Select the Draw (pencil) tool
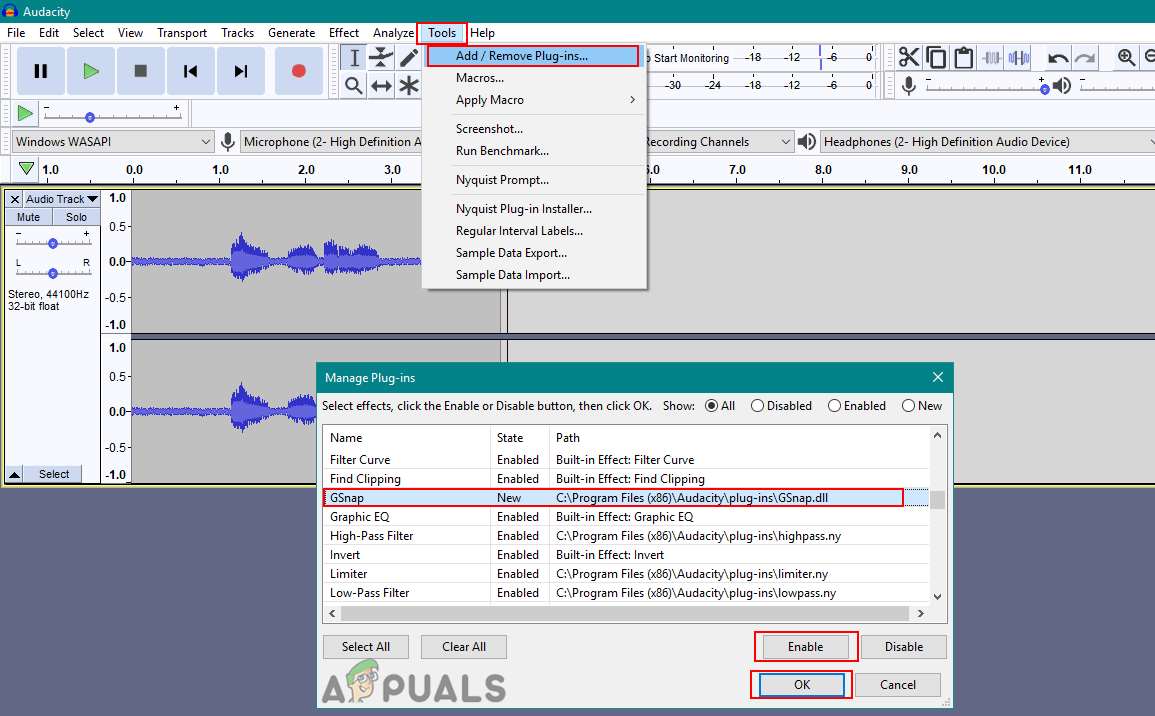Image resolution: width=1155 pixels, height=716 pixels. click(x=408, y=57)
